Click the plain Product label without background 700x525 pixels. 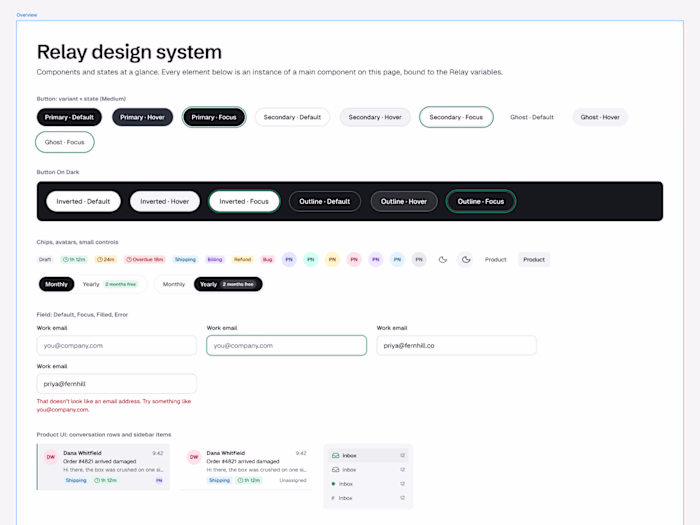pos(496,259)
